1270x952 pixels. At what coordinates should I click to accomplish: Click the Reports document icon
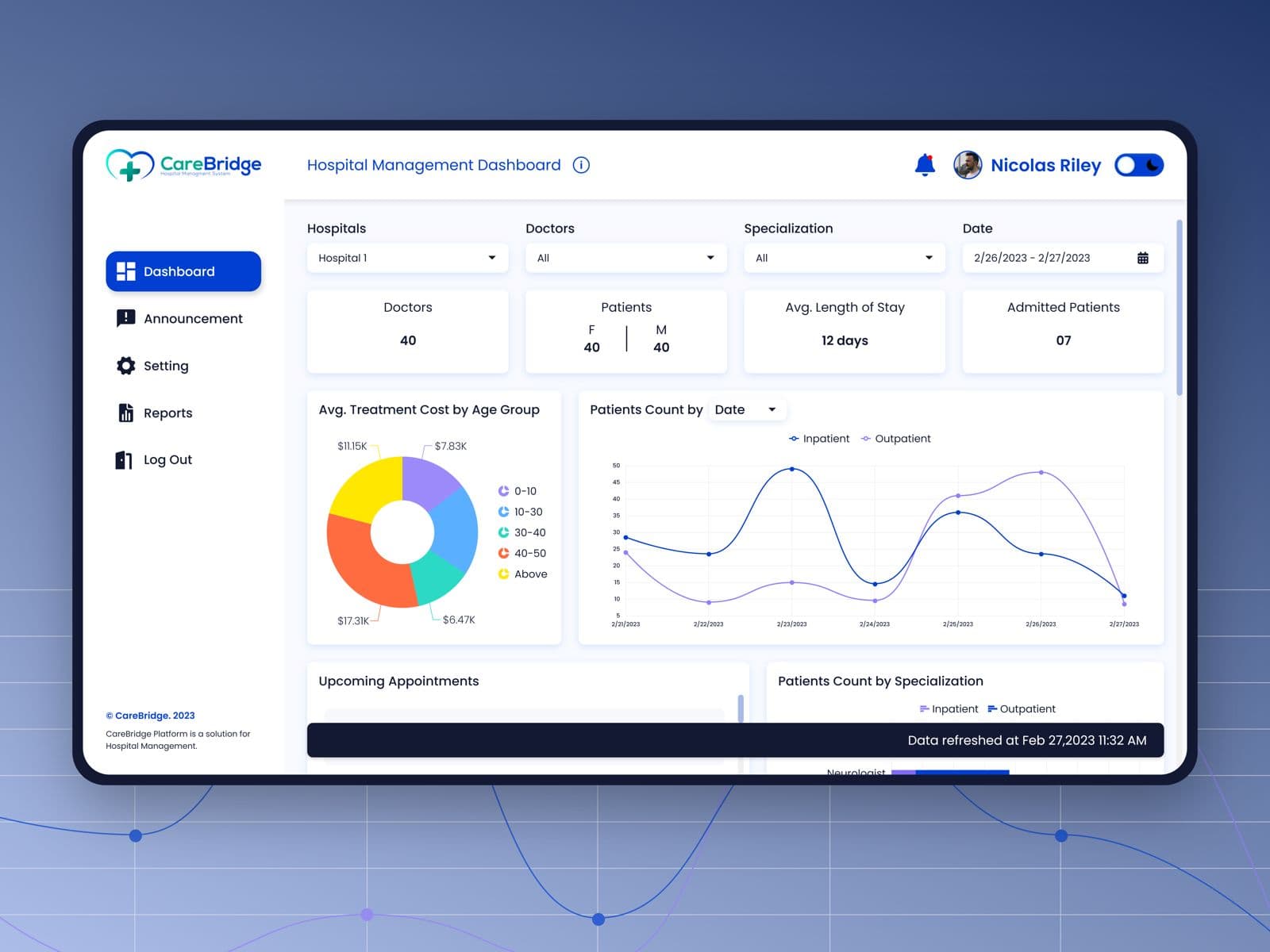125,413
